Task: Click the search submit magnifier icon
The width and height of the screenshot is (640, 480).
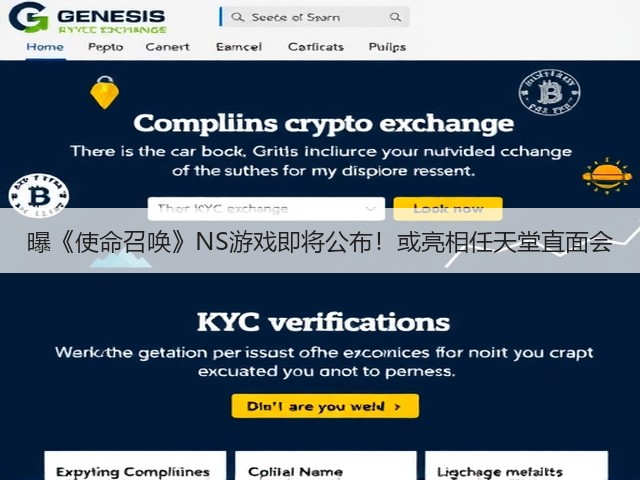Action: 395,17
